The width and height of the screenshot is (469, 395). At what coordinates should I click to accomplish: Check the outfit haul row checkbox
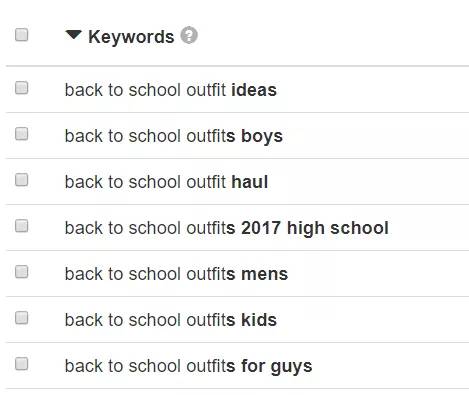point(22,180)
